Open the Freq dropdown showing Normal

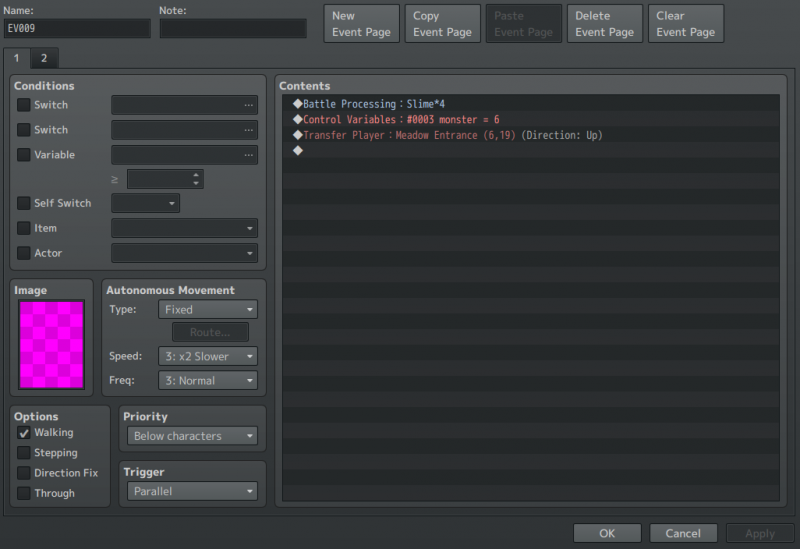208,380
